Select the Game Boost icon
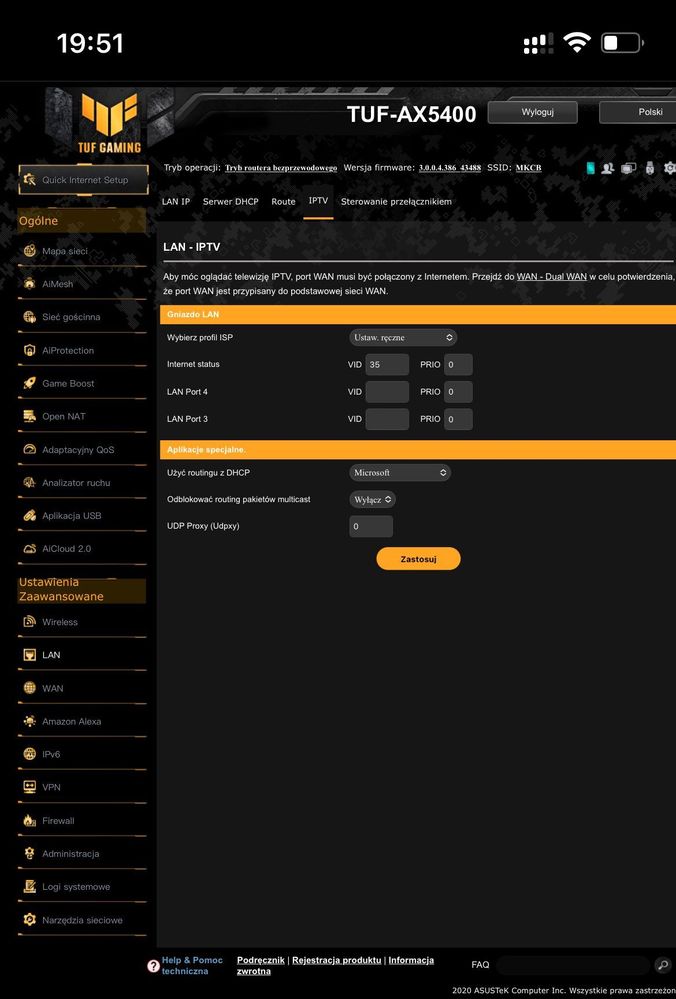 29,383
